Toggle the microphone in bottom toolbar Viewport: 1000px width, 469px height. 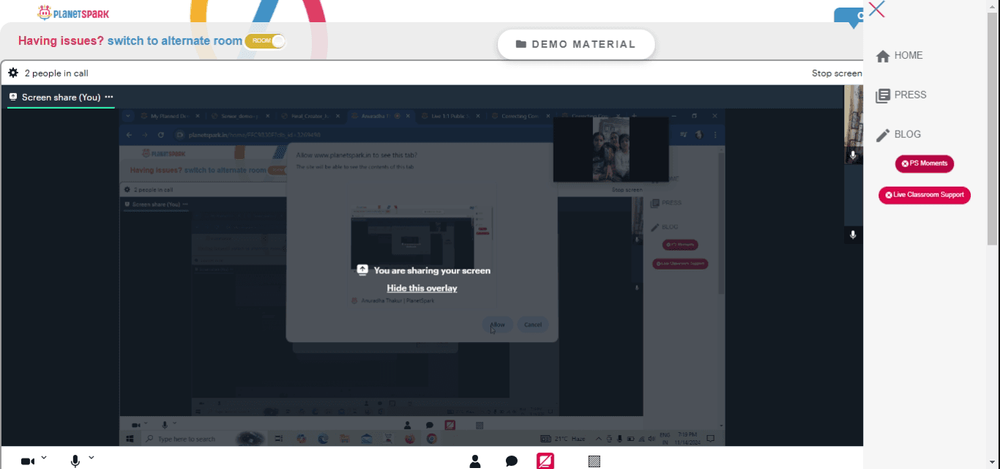point(75,461)
